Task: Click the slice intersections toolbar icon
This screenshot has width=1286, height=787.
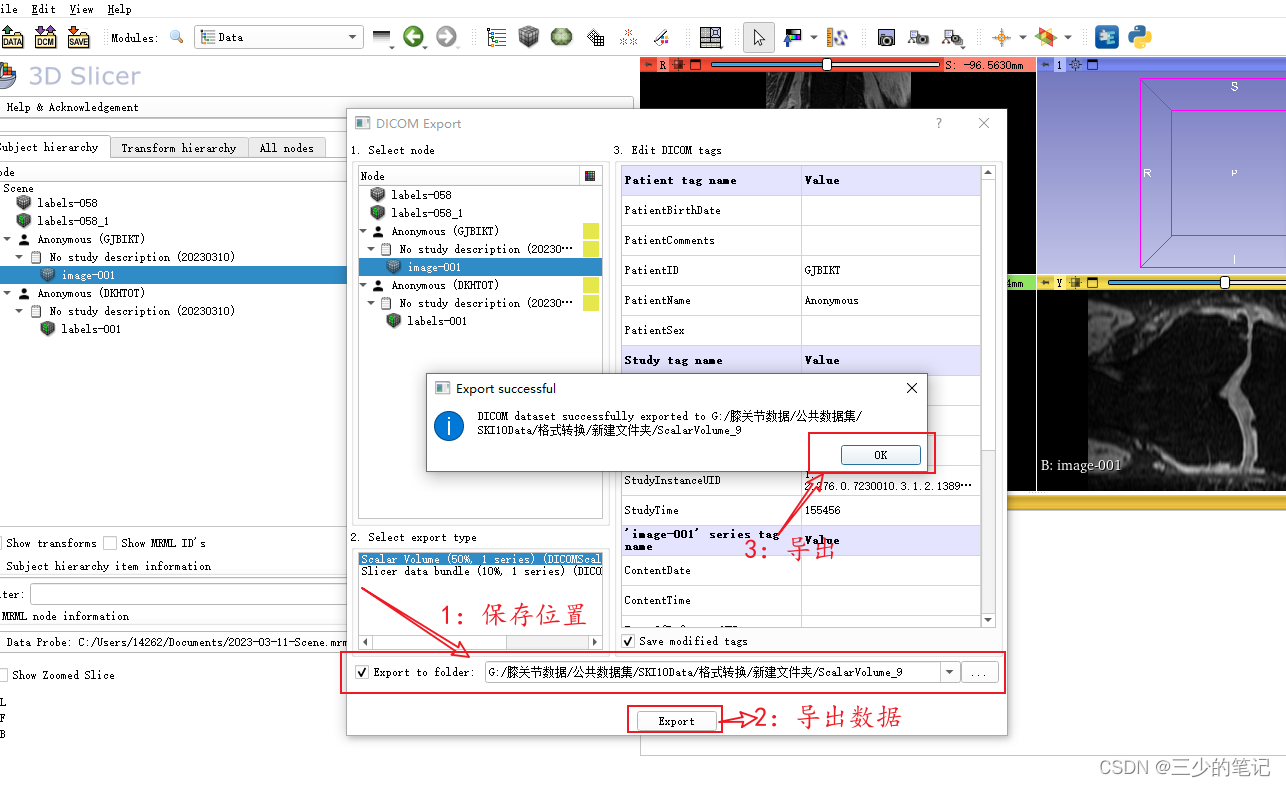Action: pyautogui.click(x=1046, y=38)
